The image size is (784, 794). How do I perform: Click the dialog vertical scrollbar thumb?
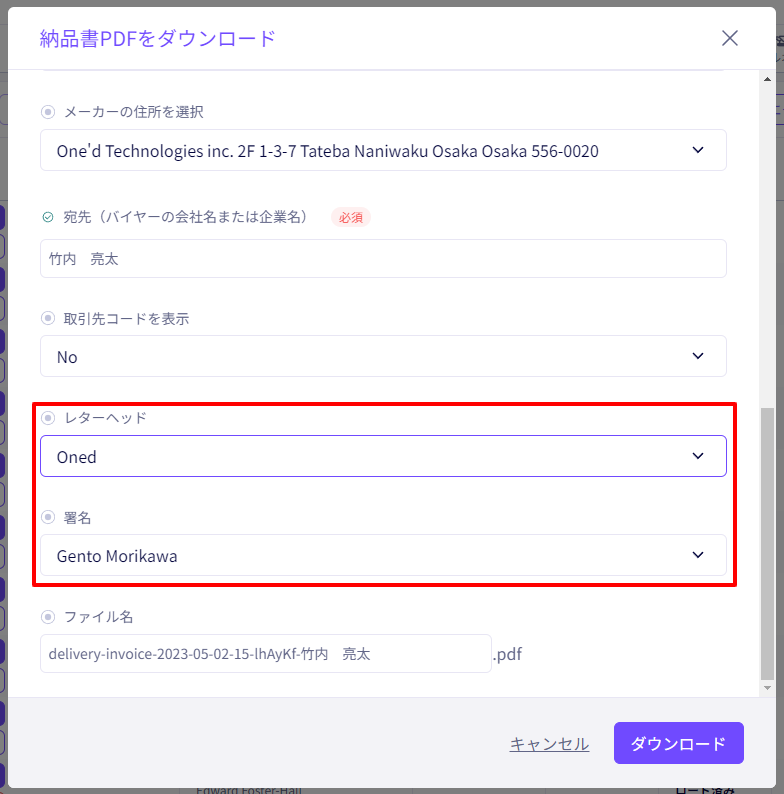[x=767, y=544]
